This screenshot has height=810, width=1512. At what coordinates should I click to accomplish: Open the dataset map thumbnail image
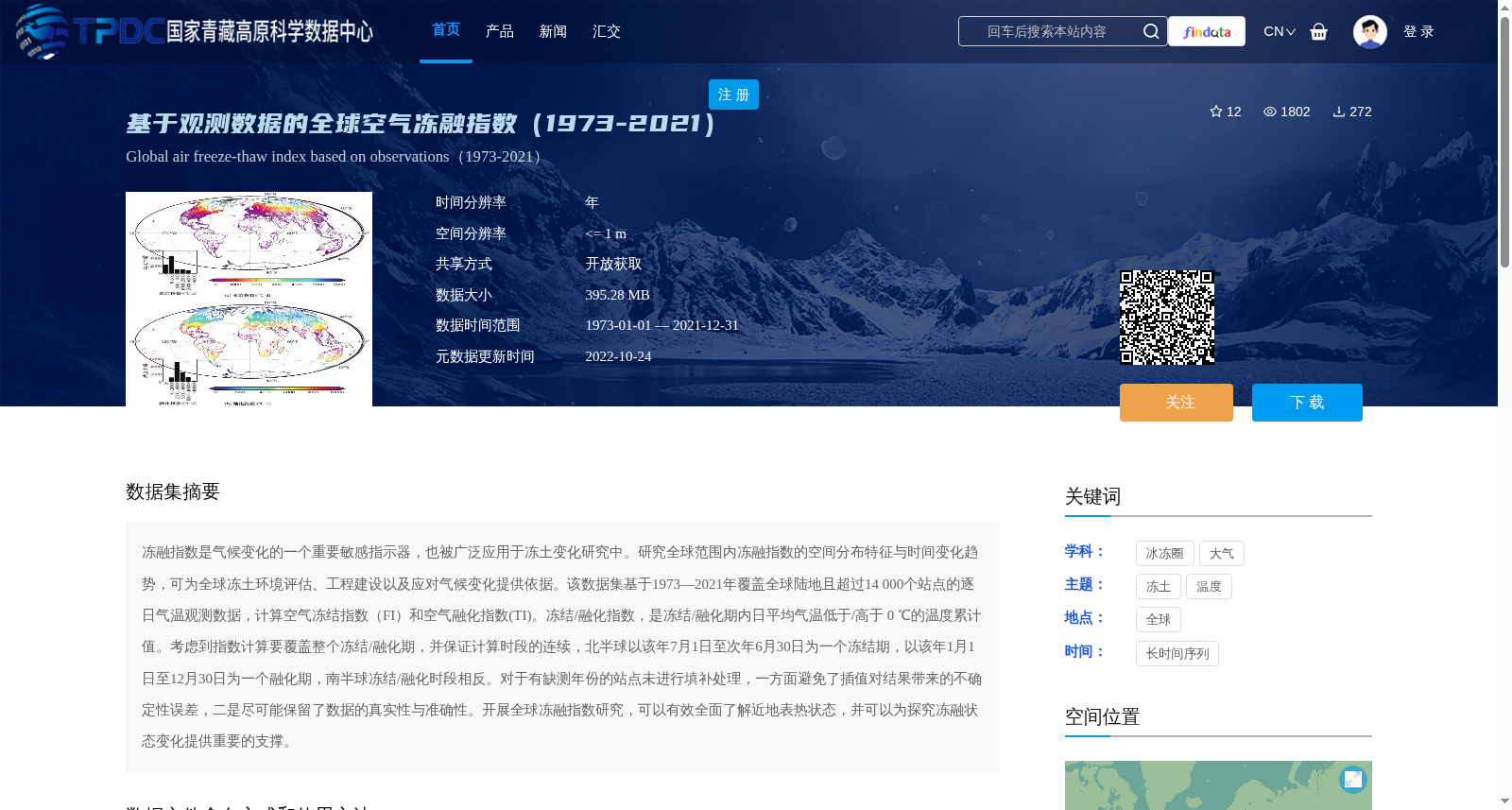249,299
